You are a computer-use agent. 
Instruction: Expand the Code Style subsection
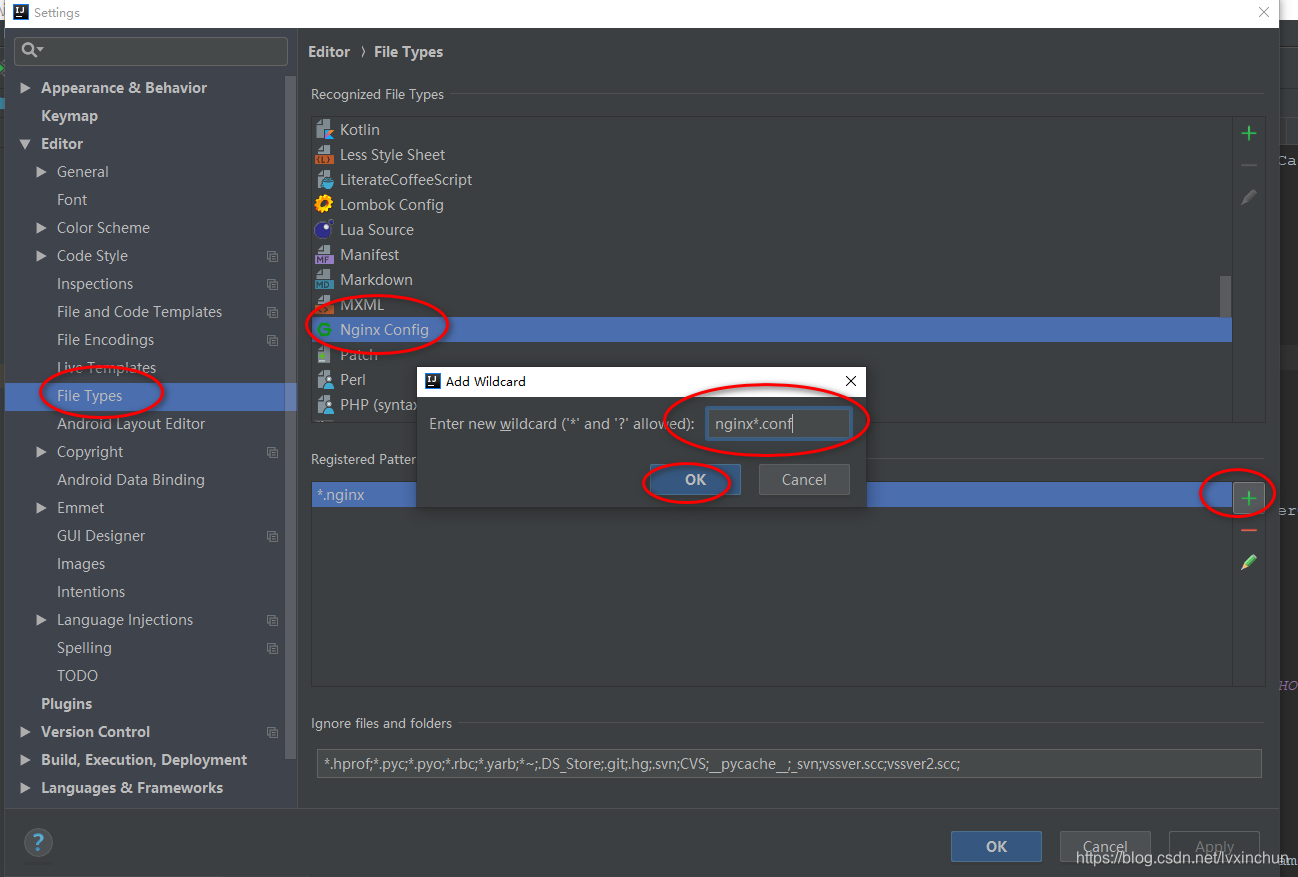(x=41, y=256)
